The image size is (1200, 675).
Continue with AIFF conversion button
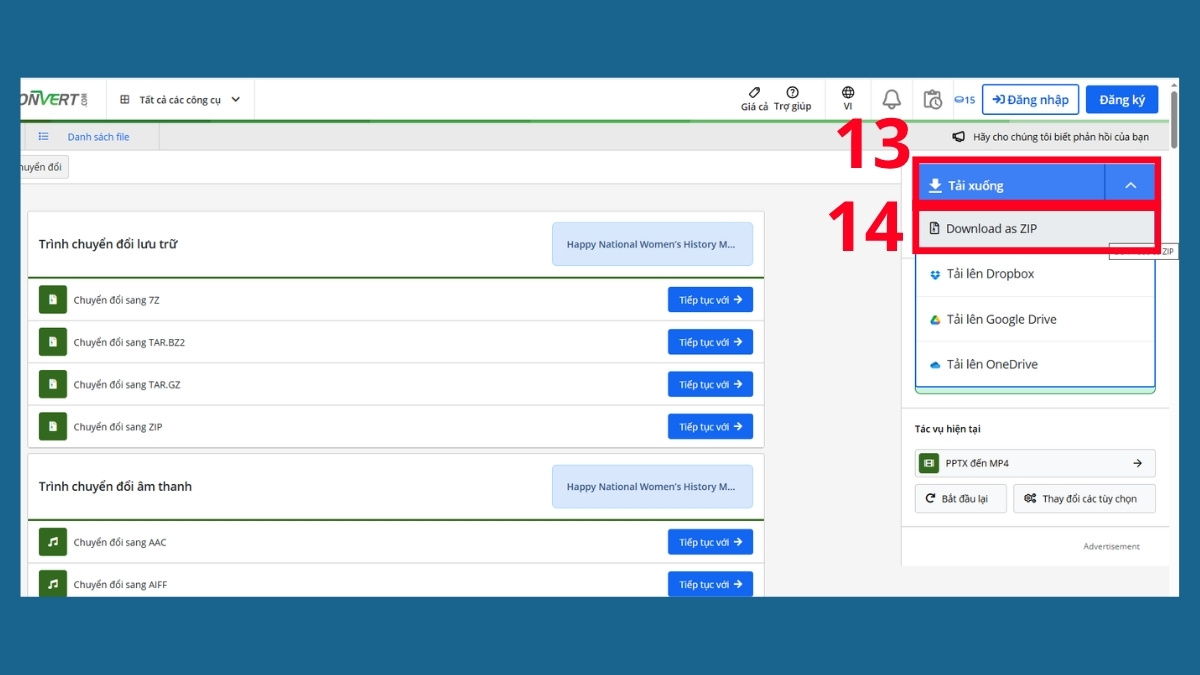710,584
